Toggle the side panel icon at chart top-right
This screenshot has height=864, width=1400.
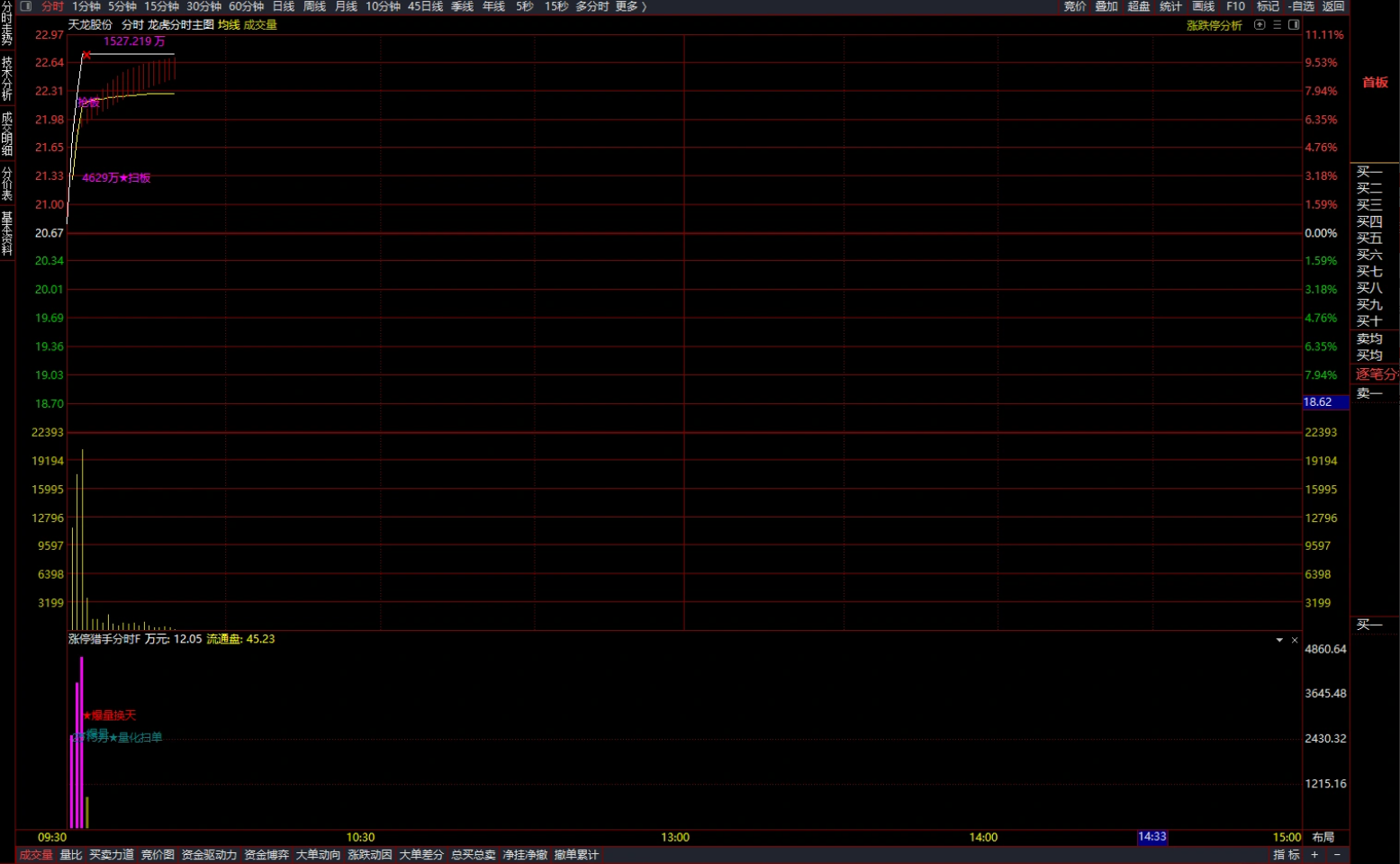(x=1294, y=25)
